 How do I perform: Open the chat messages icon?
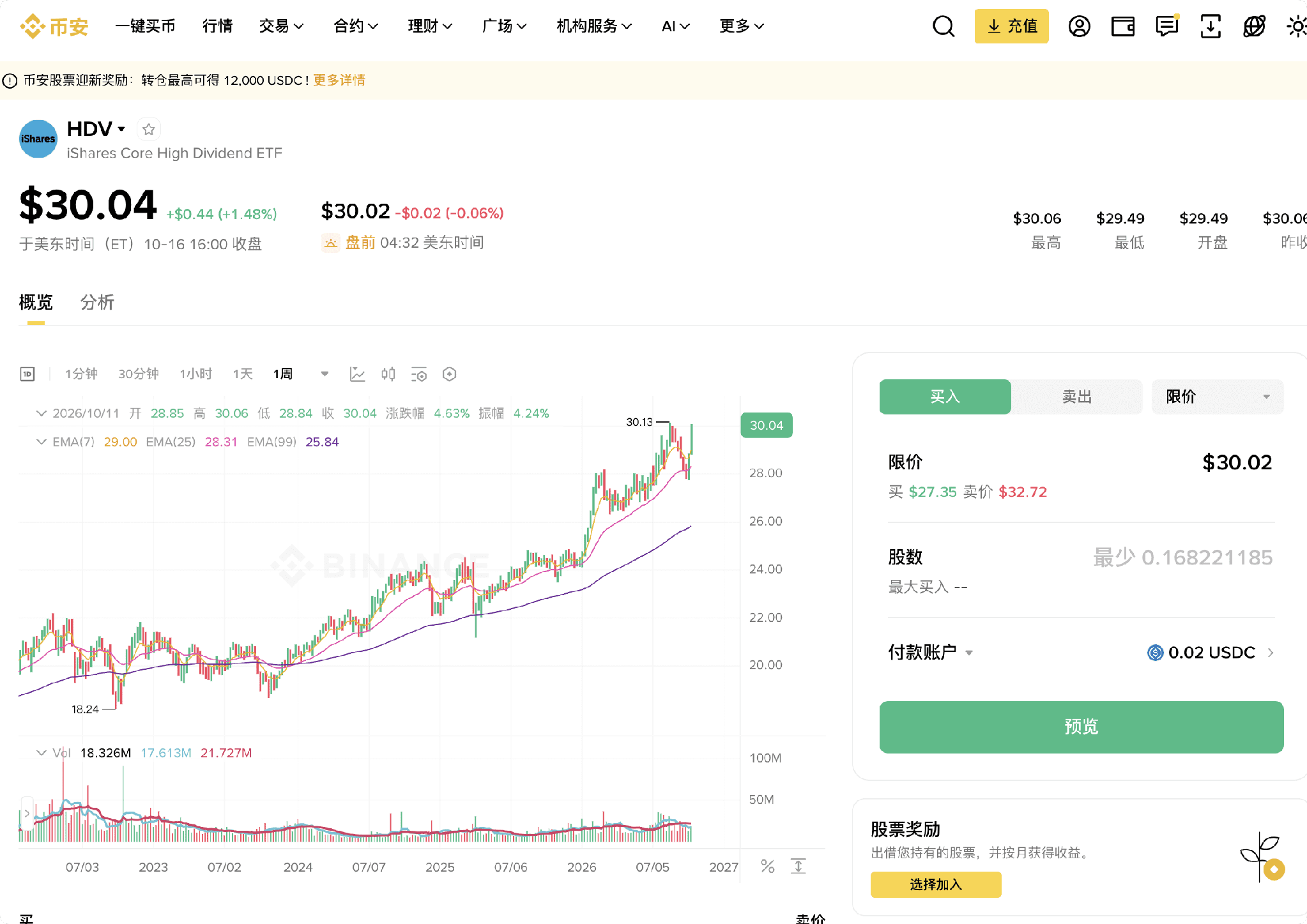(x=1166, y=26)
